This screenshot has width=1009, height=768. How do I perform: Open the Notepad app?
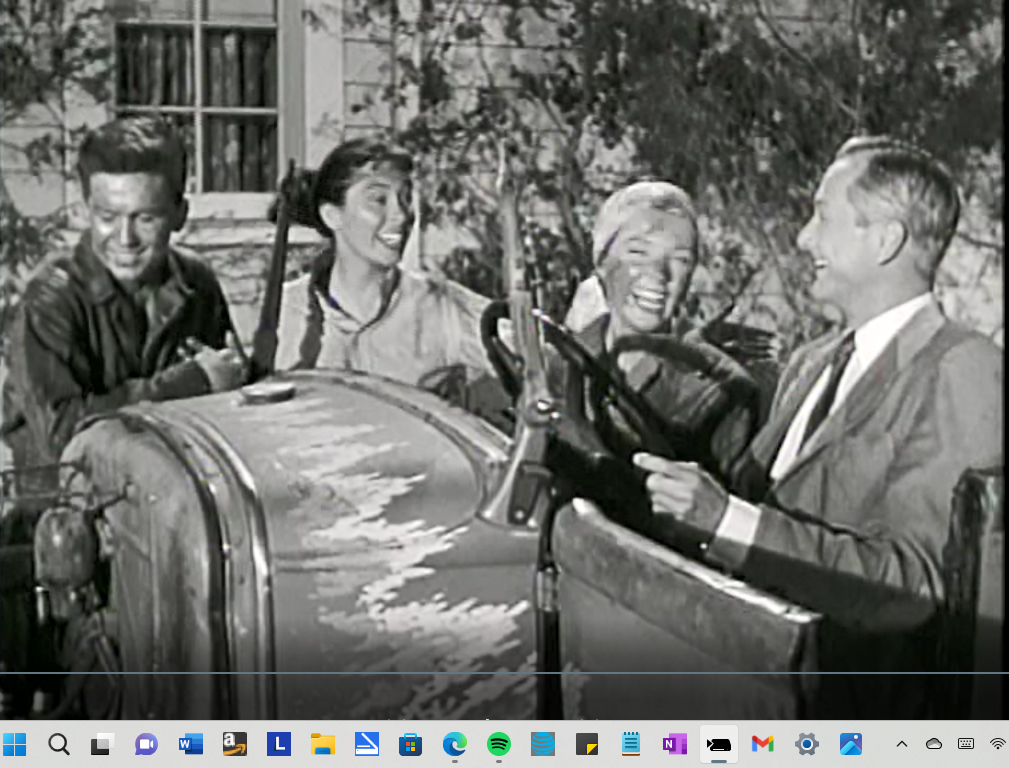click(x=631, y=744)
